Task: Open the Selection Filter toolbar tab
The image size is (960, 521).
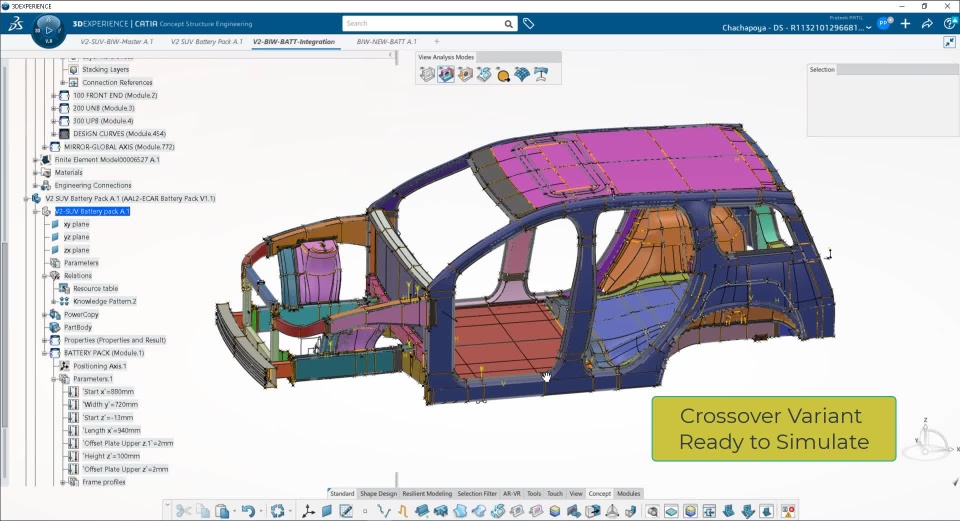Action: (x=477, y=493)
